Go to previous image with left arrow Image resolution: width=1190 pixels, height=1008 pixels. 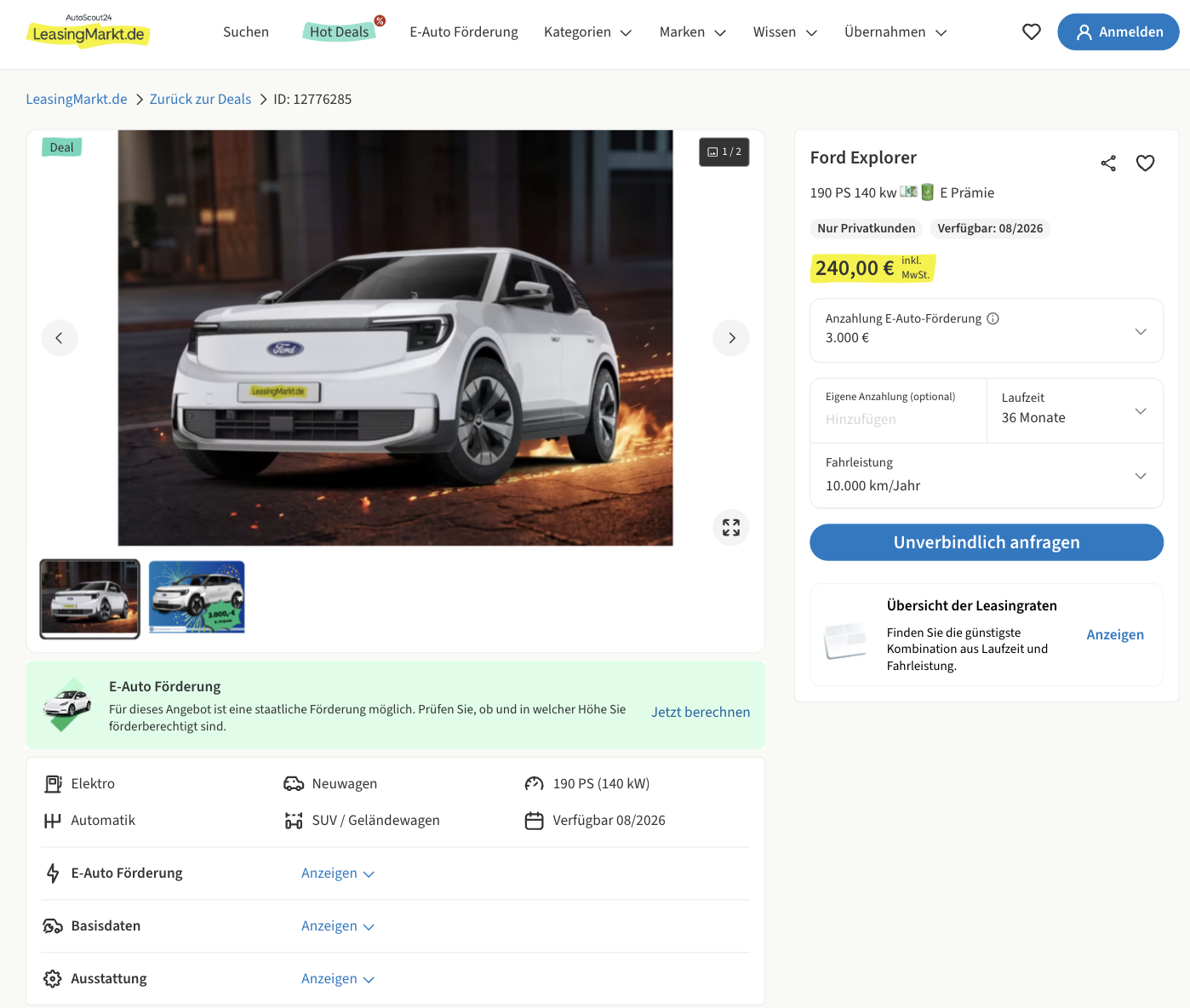click(x=60, y=338)
